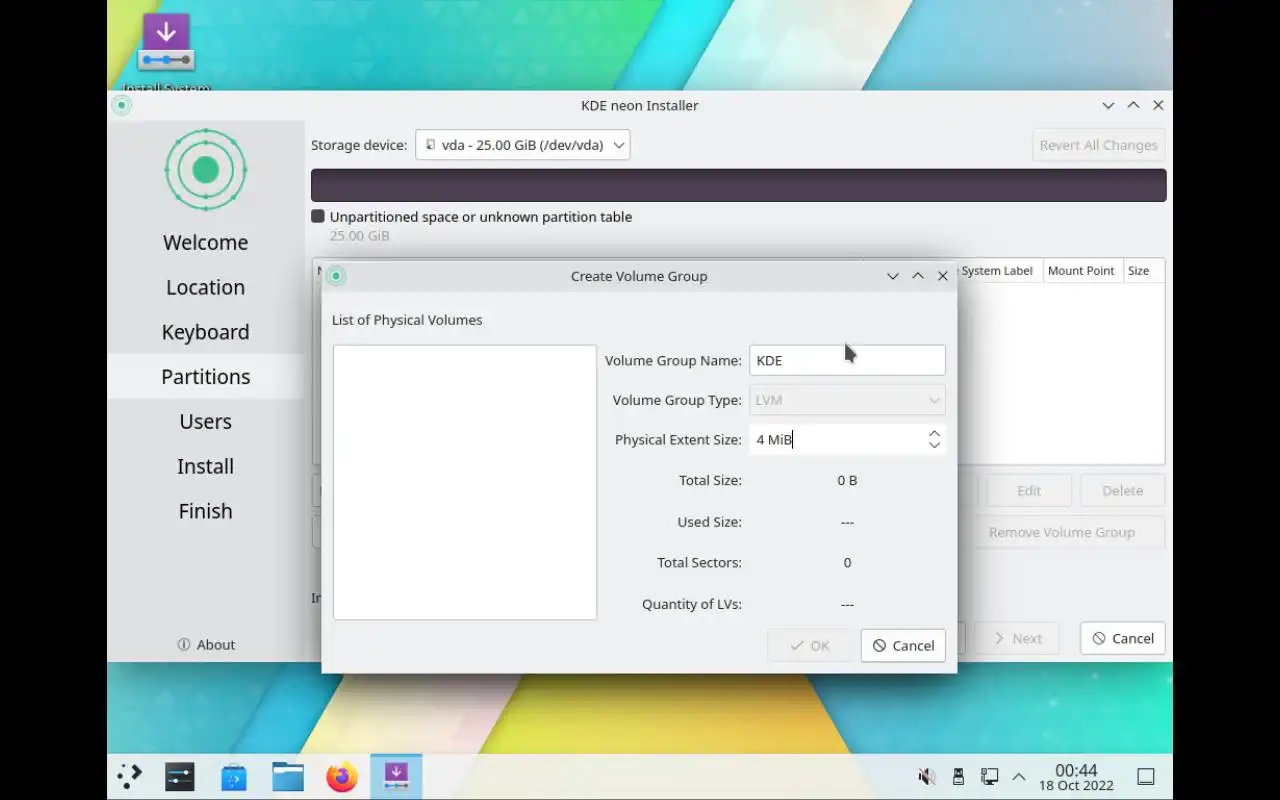Viewport: 1280px width, 800px height.
Task: Select the Partitions step in the sidebar
Action: point(206,377)
